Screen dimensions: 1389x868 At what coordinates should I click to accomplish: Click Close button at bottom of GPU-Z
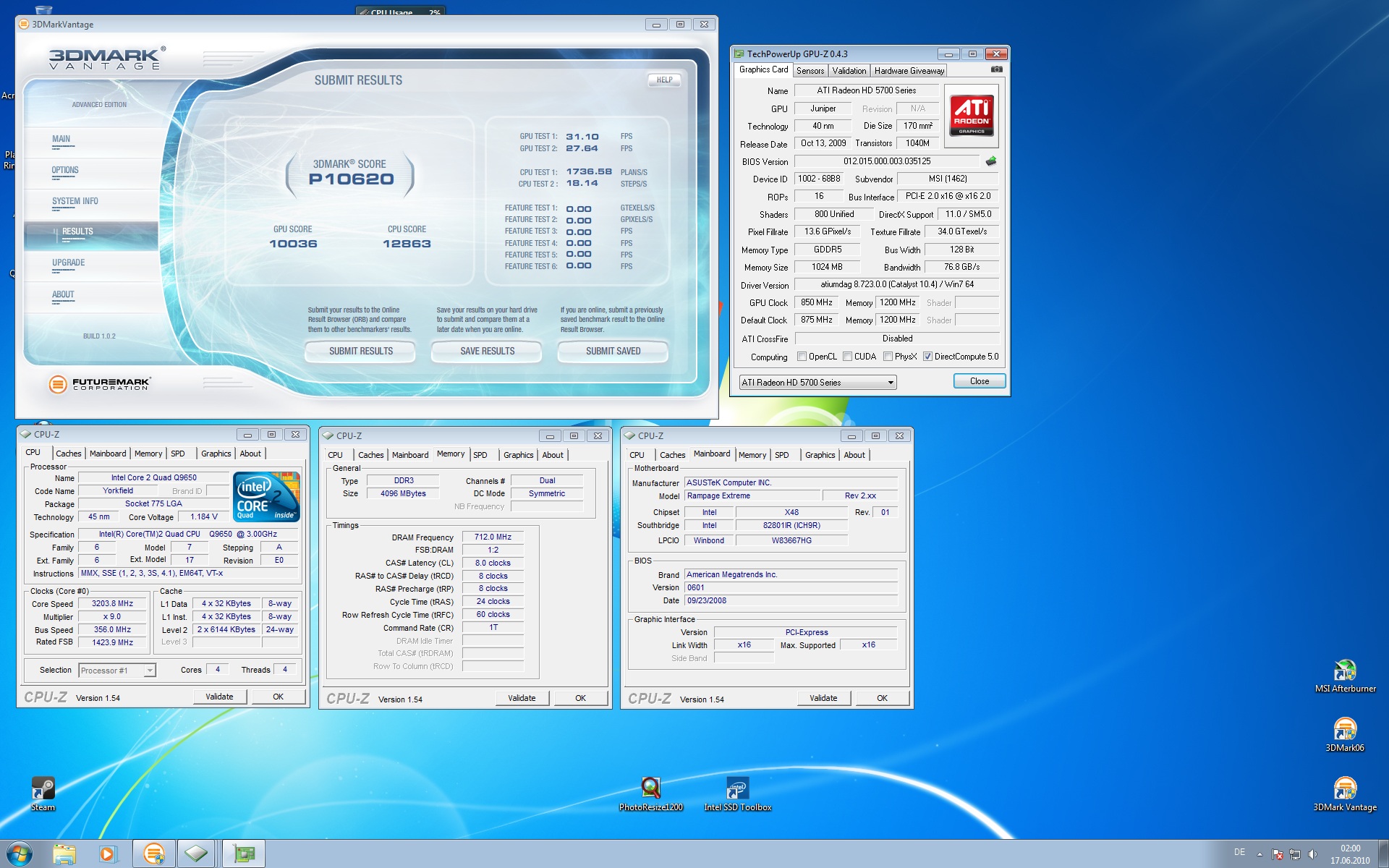coord(979,381)
